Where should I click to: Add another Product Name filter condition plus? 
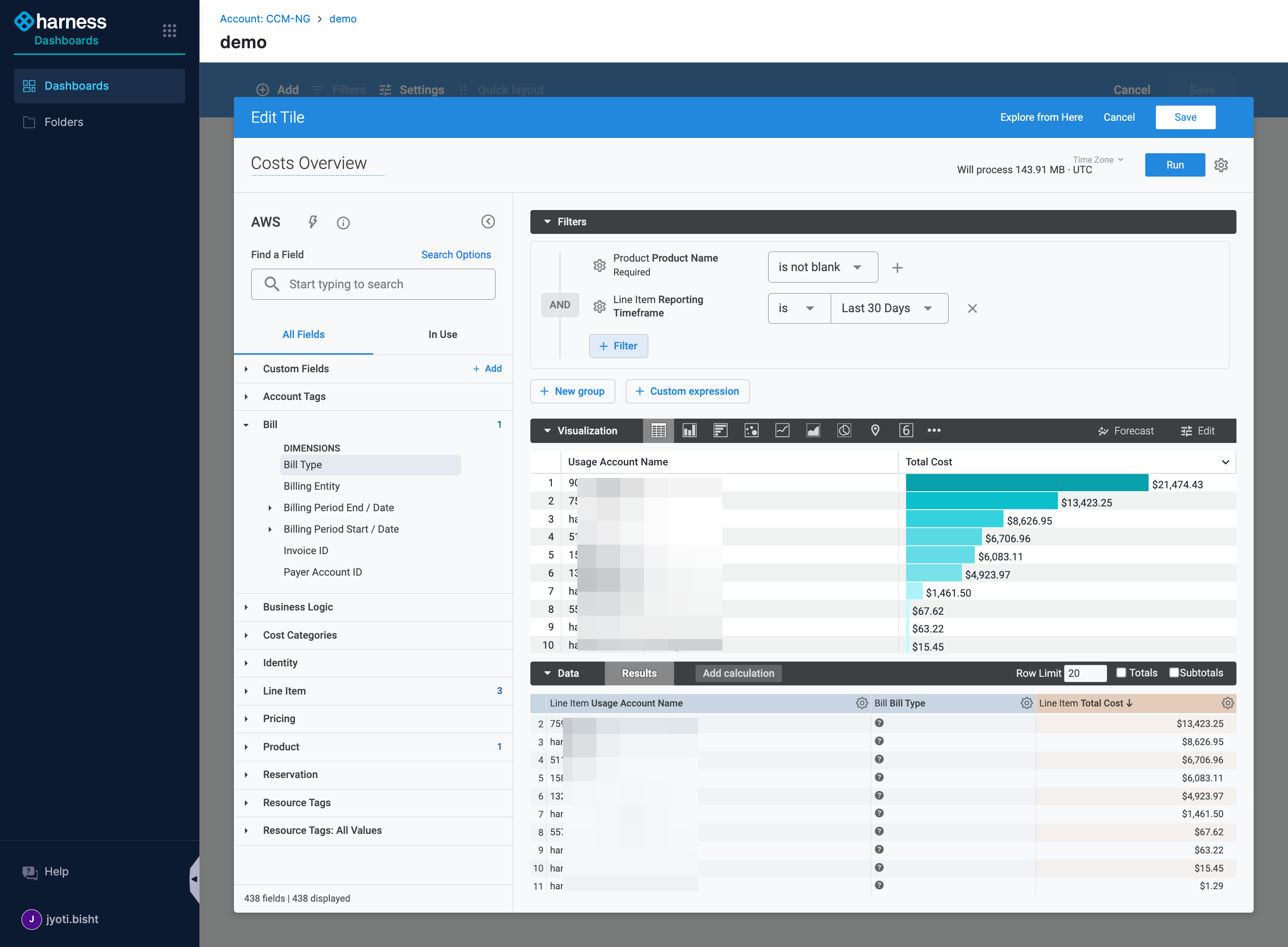click(897, 268)
